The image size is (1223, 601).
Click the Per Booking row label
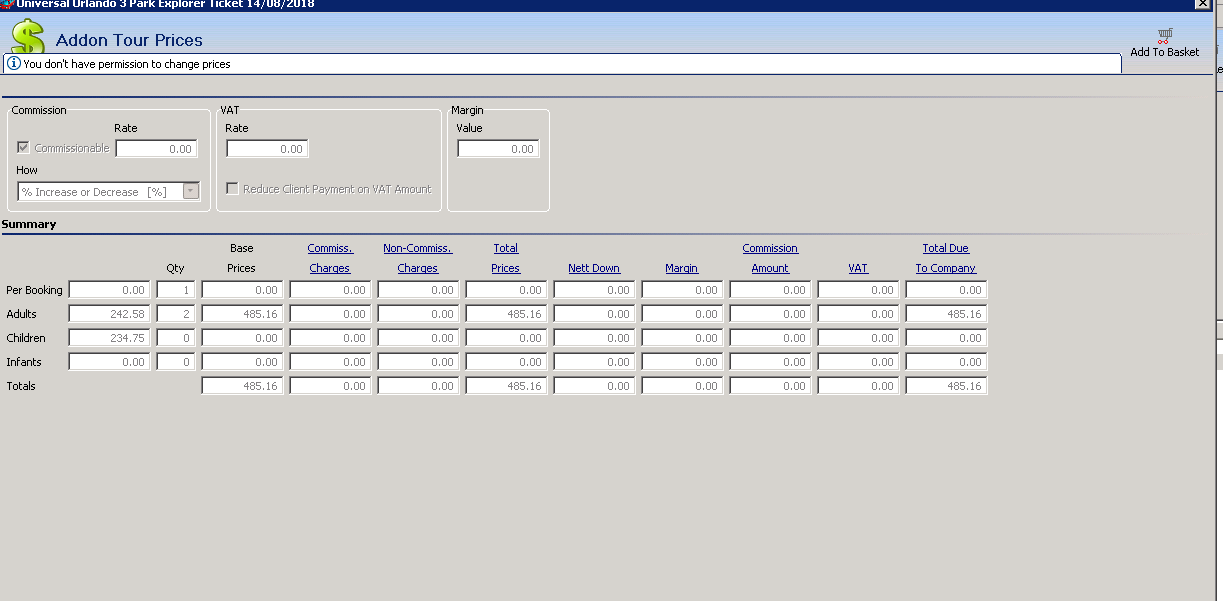(34, 290)
